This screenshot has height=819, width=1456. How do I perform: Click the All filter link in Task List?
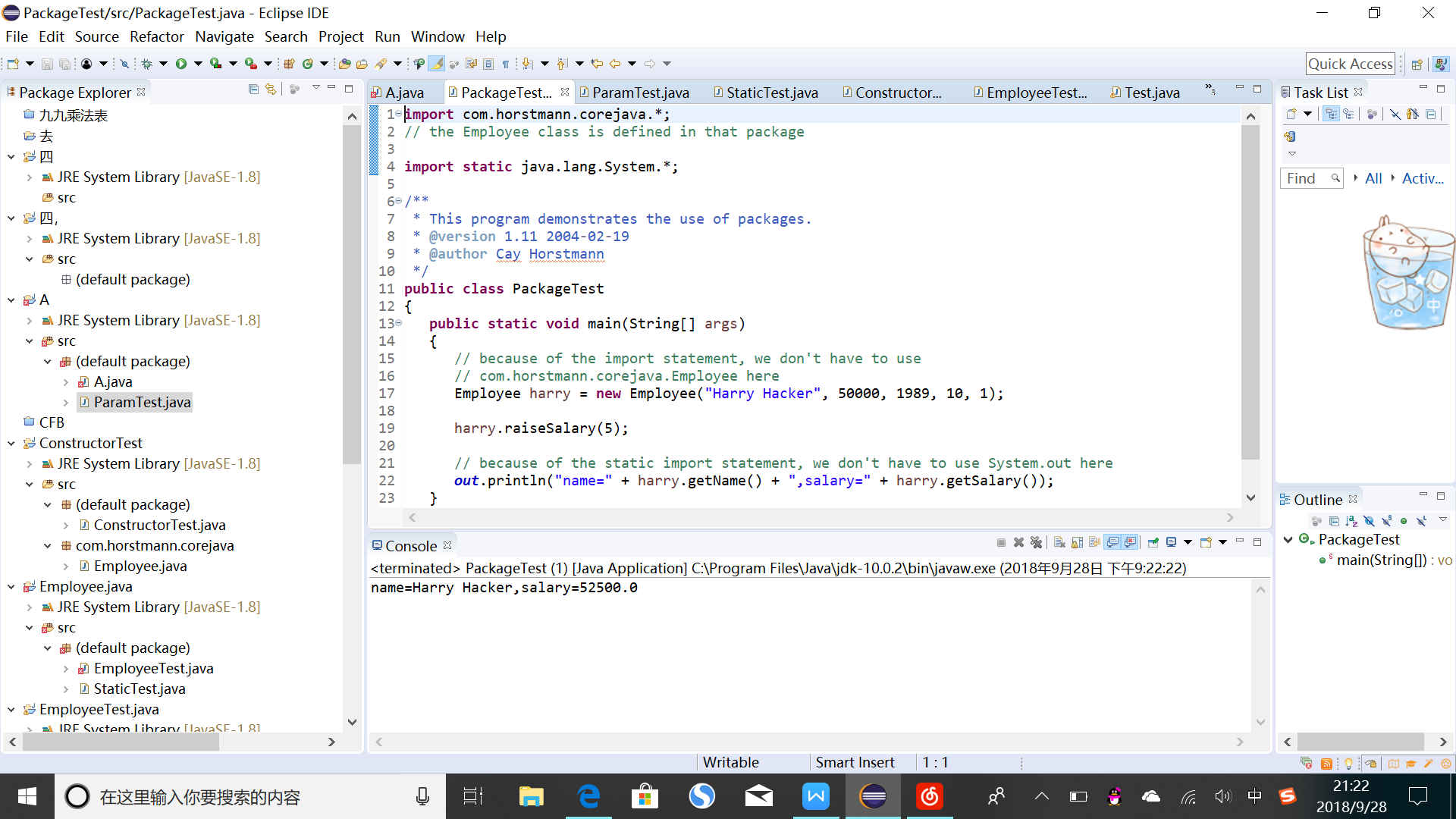(x=1373, y=178)
